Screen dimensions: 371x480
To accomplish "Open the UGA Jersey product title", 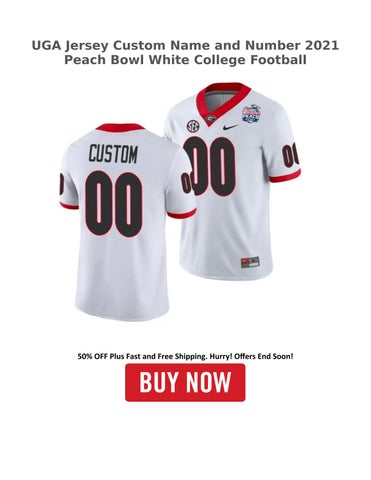I will [x=185, y=53].
